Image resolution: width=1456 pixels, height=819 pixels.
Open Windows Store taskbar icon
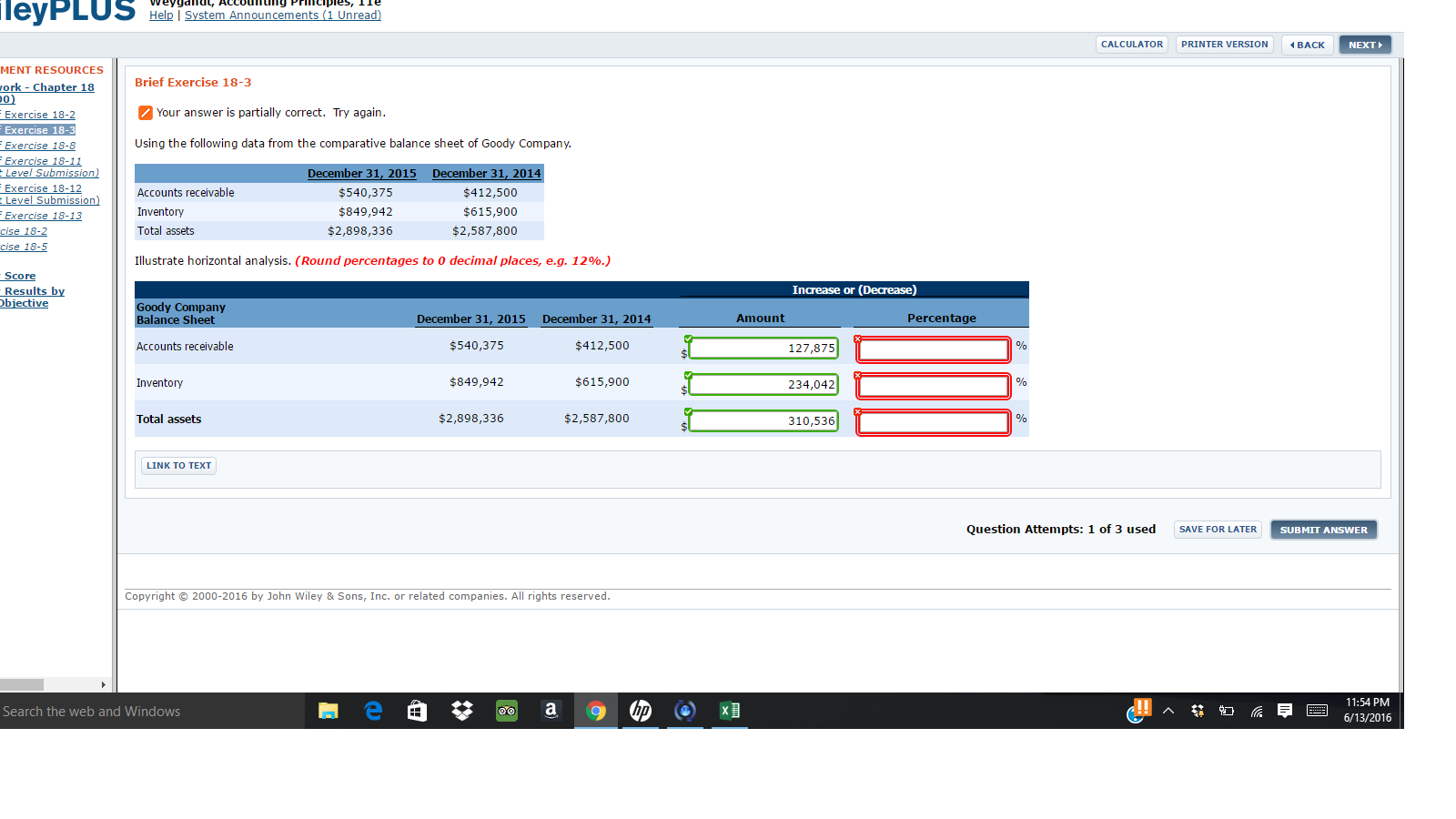click(417, 711)
